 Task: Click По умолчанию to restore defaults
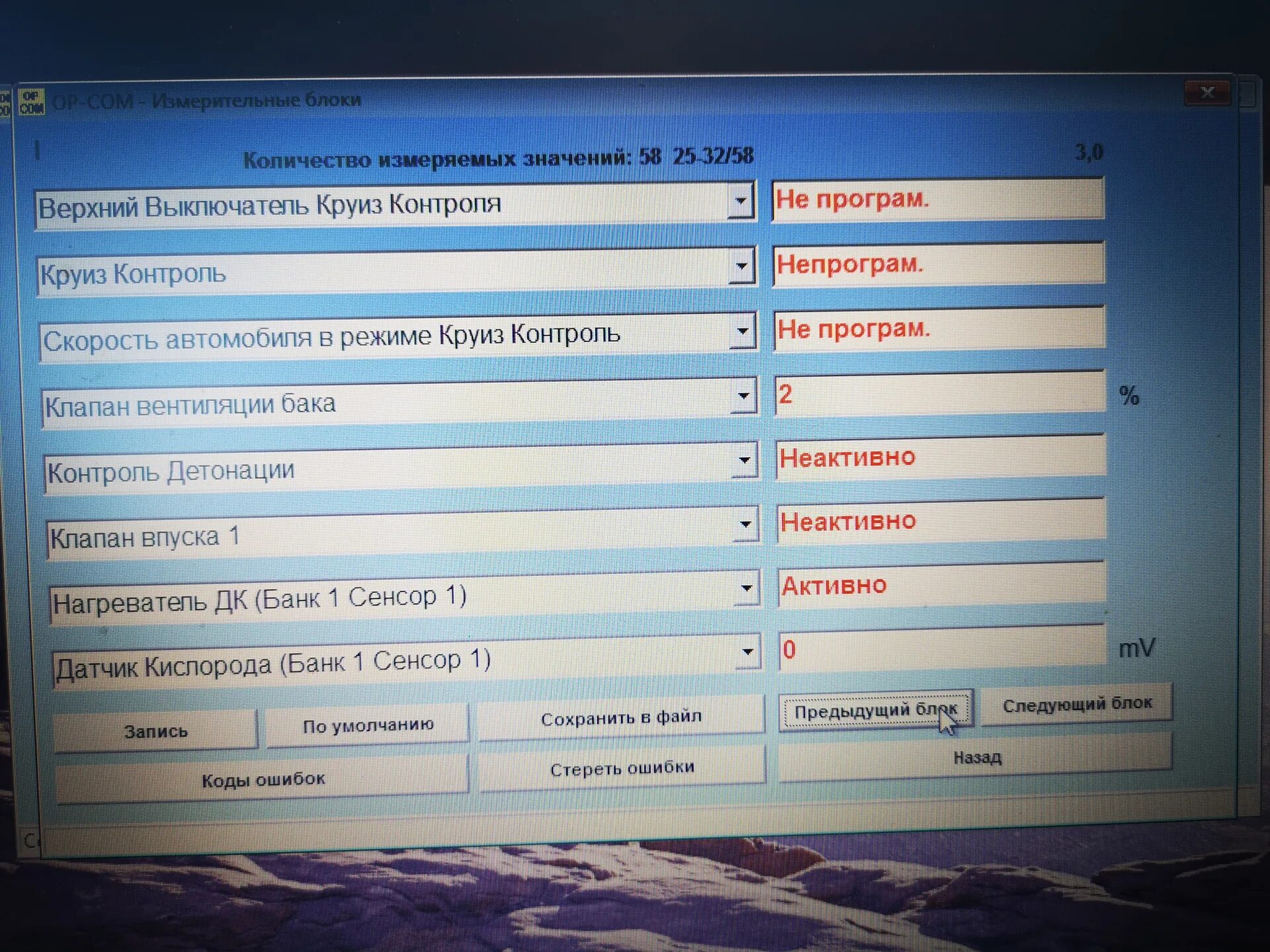(368, 724)
